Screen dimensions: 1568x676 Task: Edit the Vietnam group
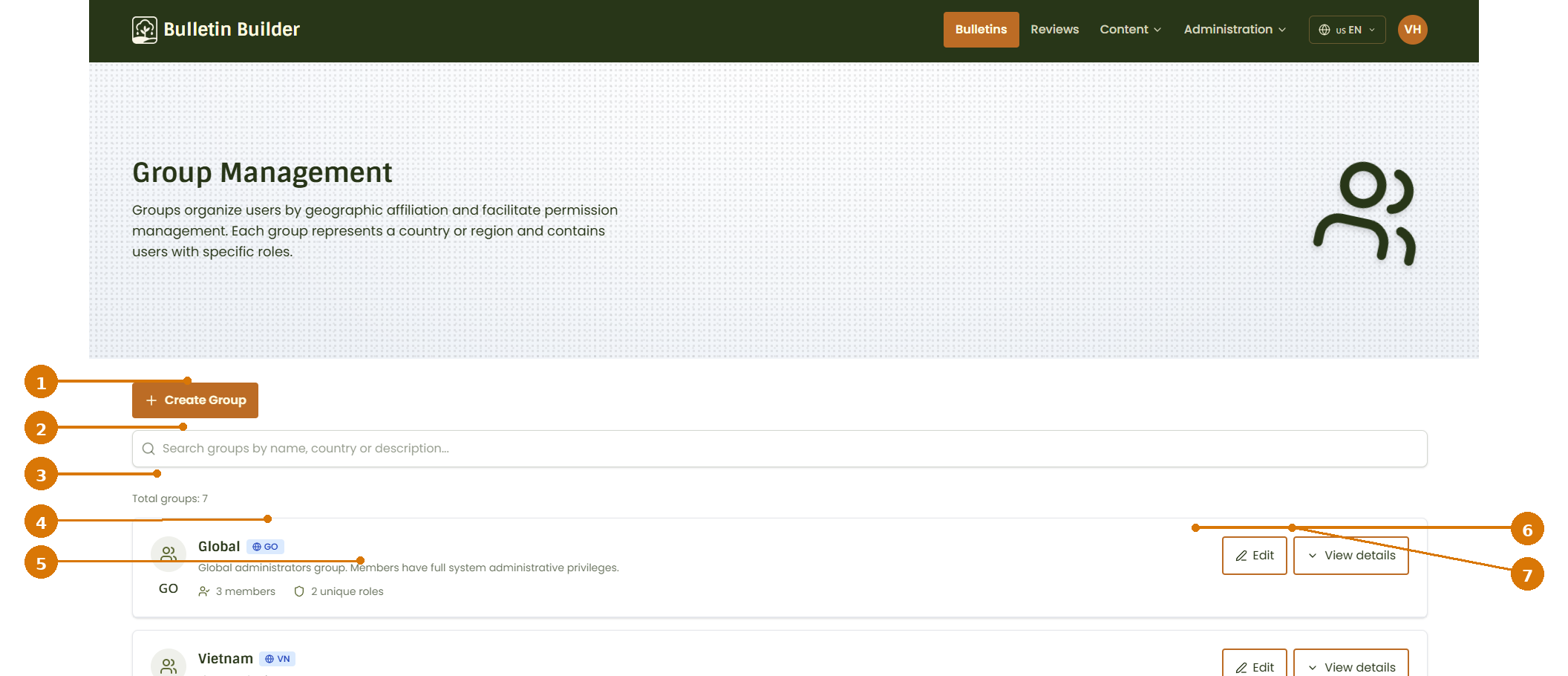point(1254,663)
